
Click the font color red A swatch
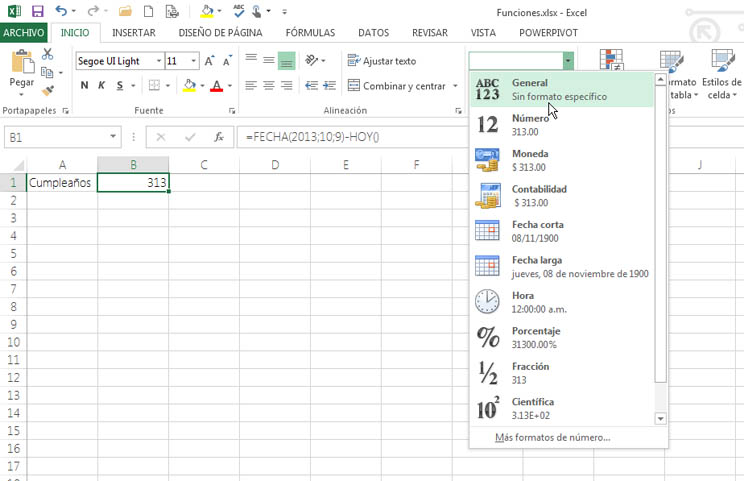pos(216,86)
